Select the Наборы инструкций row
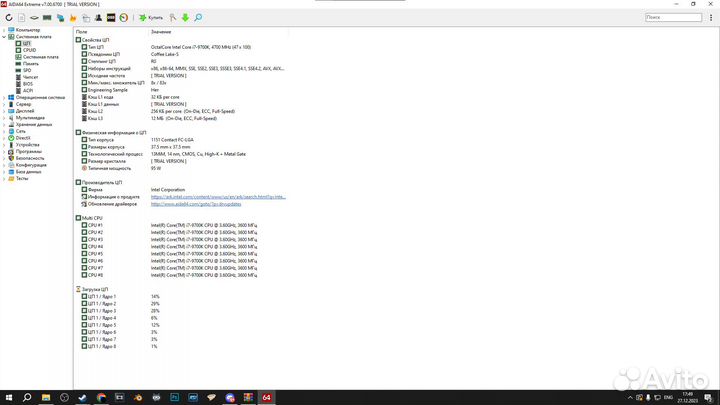This screenshot has height=405, width=720. pos(184,68)
